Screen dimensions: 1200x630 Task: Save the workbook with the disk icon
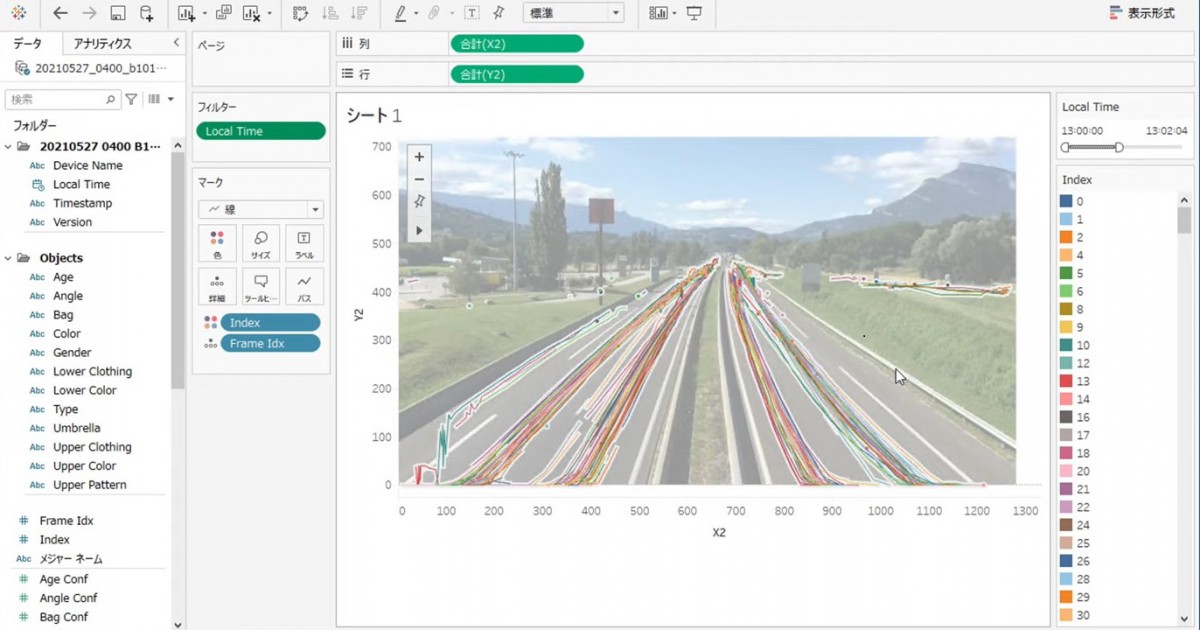(x=118, y=13)
